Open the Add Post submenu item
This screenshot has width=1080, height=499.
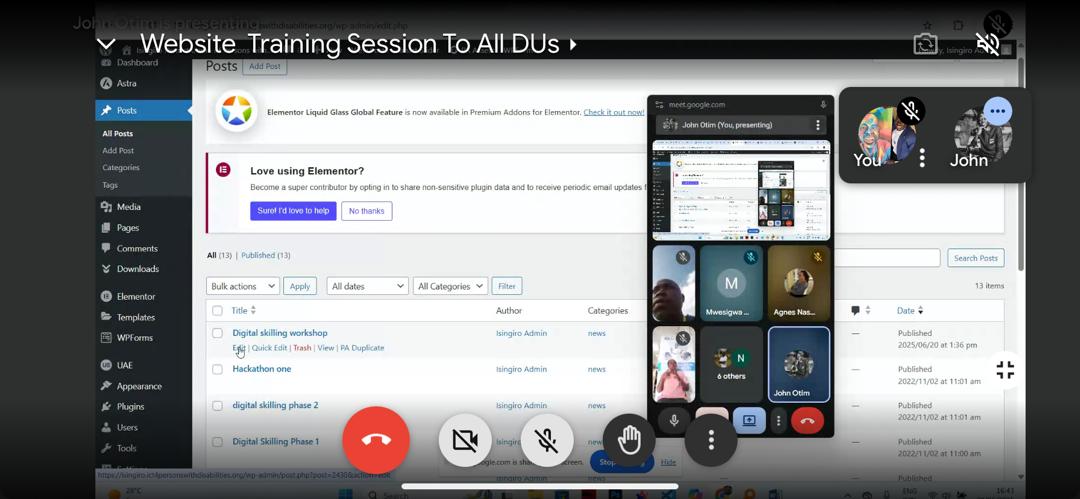[118, 150]
